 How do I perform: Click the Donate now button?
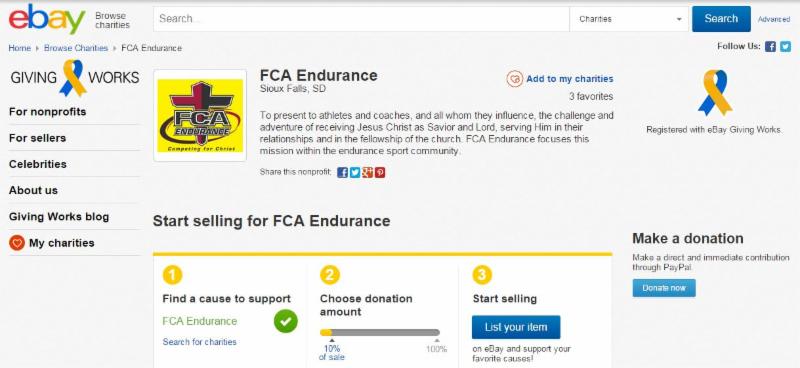pos(664,288)
